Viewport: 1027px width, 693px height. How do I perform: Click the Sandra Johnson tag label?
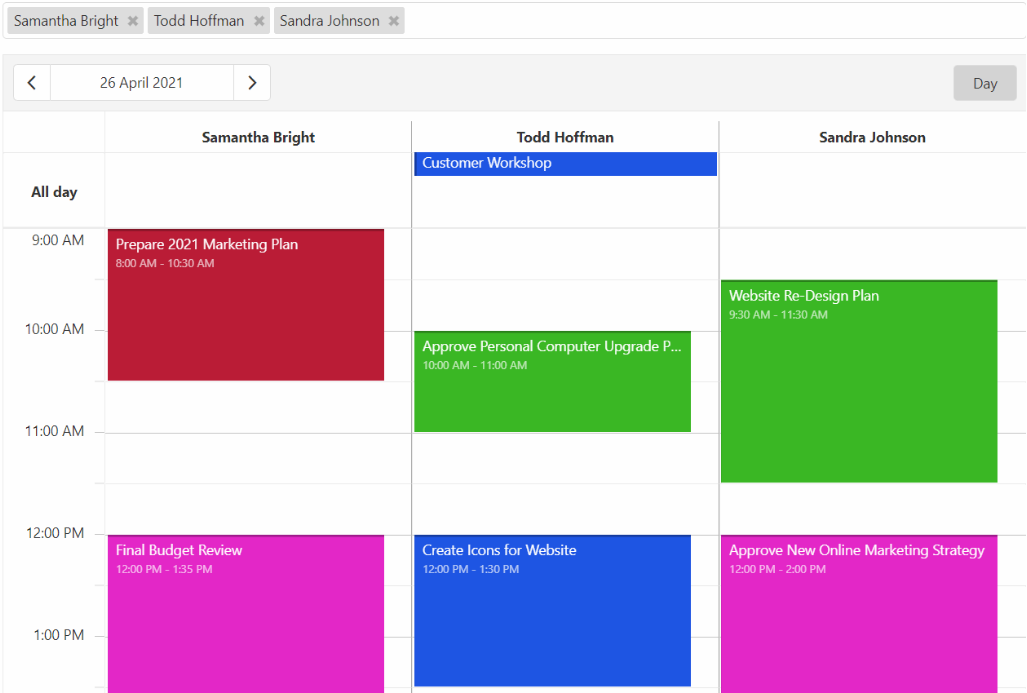click(x=329, y=21)
